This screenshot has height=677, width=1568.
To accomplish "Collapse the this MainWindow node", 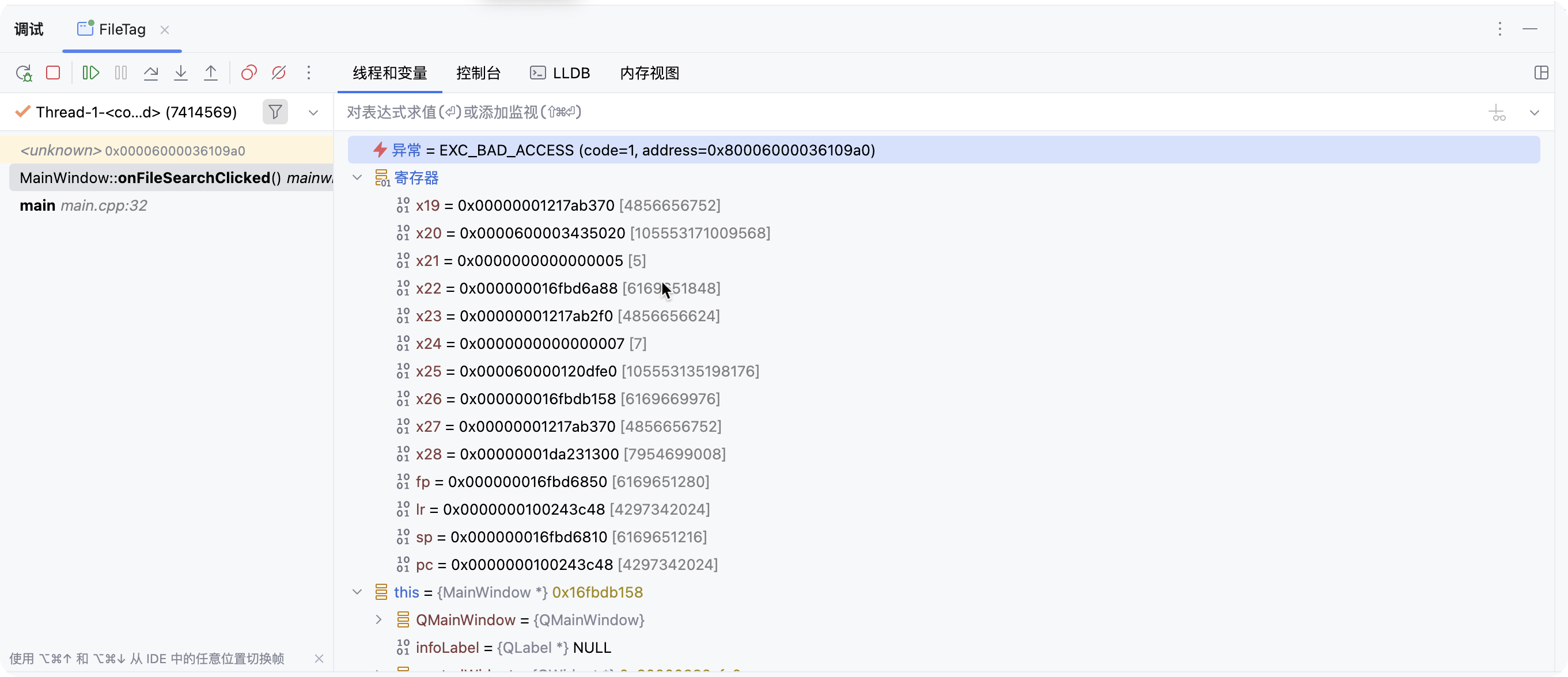I will (x=357, y=592).
